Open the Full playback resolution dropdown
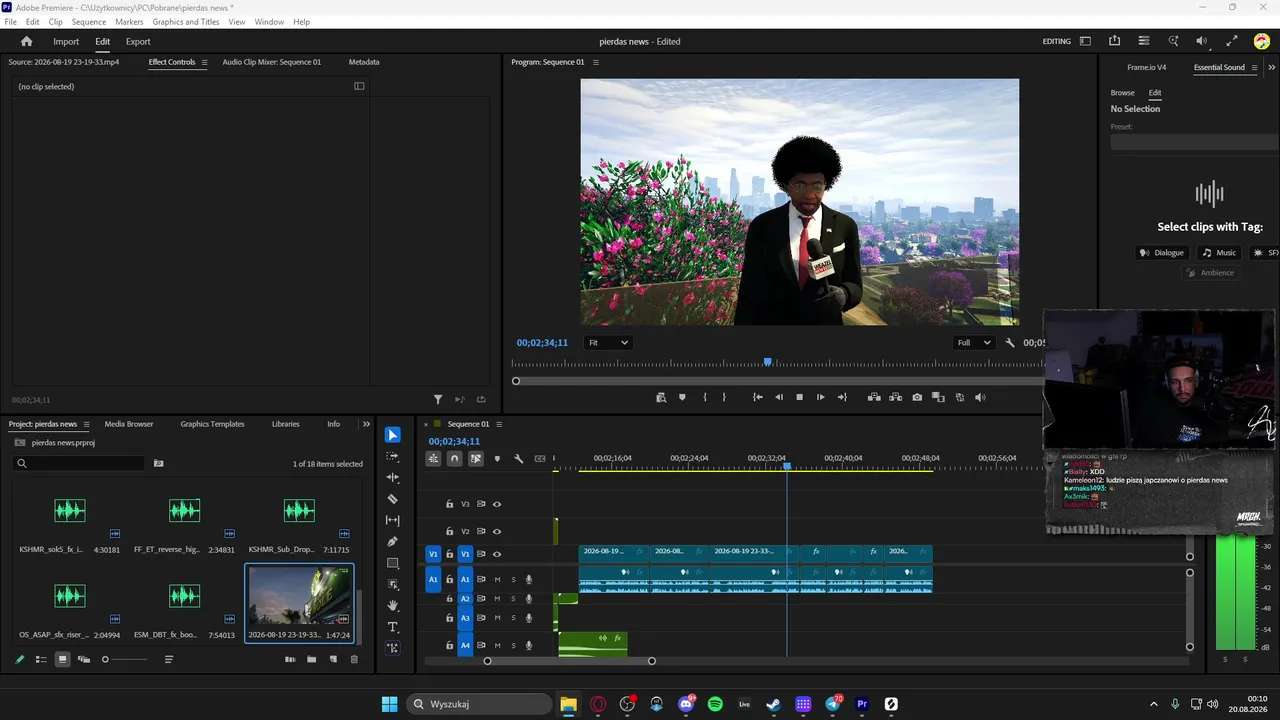The height and width of the screenshot is (720, 1280). pyautogui.click(x=974, y=343)
